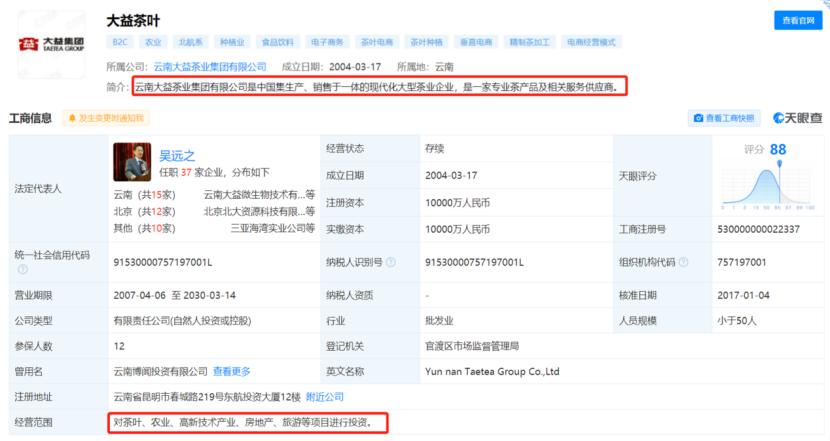
Task: Select the 电商经营模式 tag
Action: pyautogui.click(x=591, y=42)
